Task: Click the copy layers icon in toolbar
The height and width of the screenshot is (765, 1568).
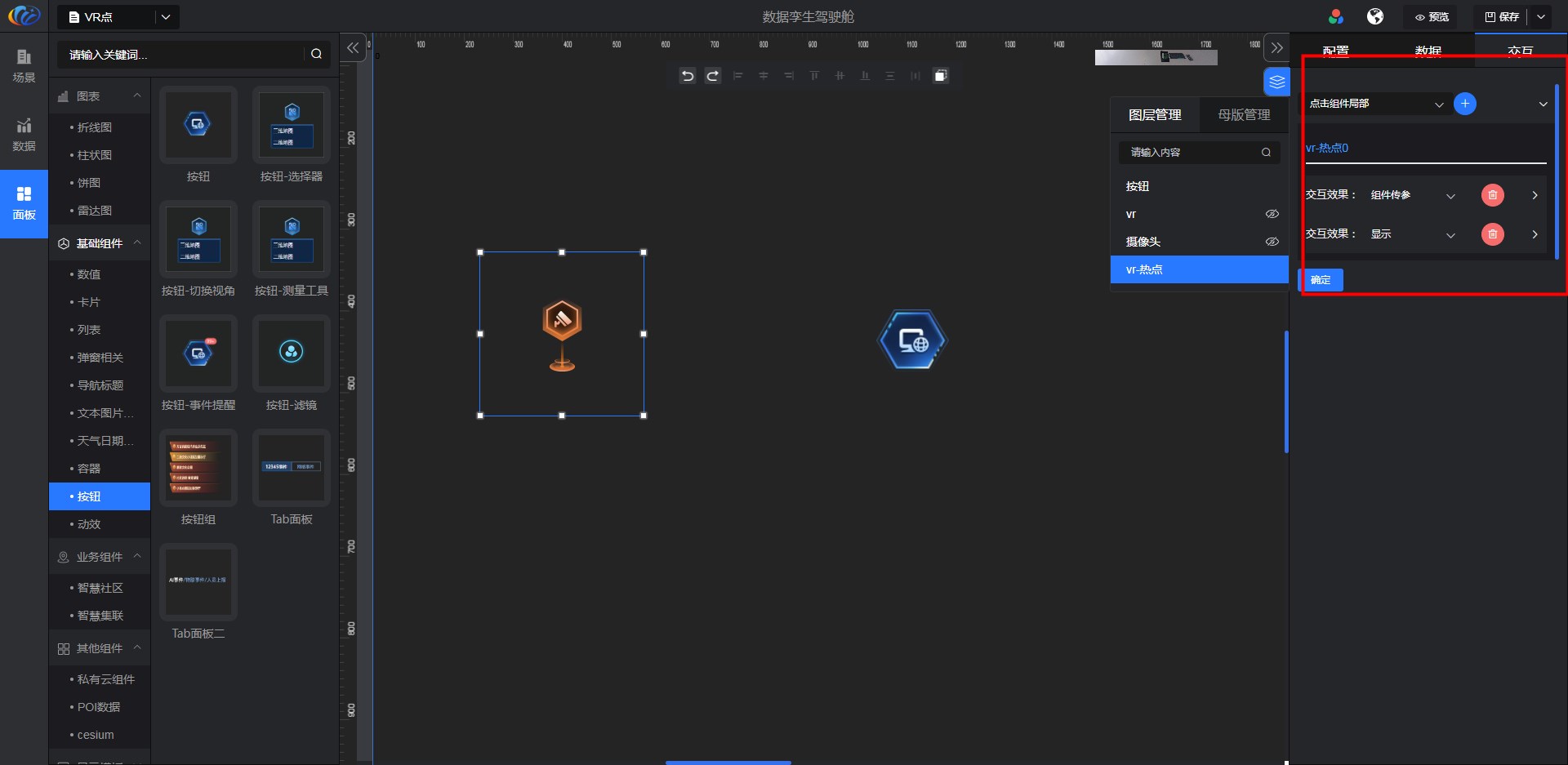Action: 941,76
